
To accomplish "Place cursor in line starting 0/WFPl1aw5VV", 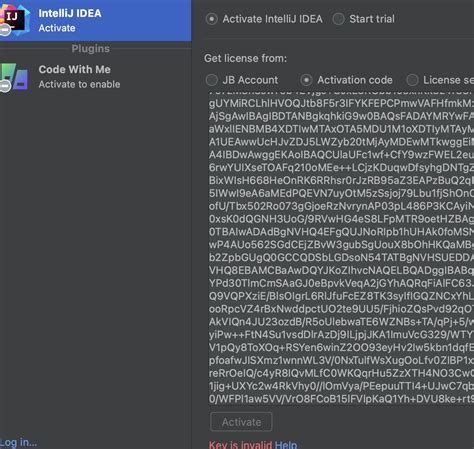I will point(341,399).
